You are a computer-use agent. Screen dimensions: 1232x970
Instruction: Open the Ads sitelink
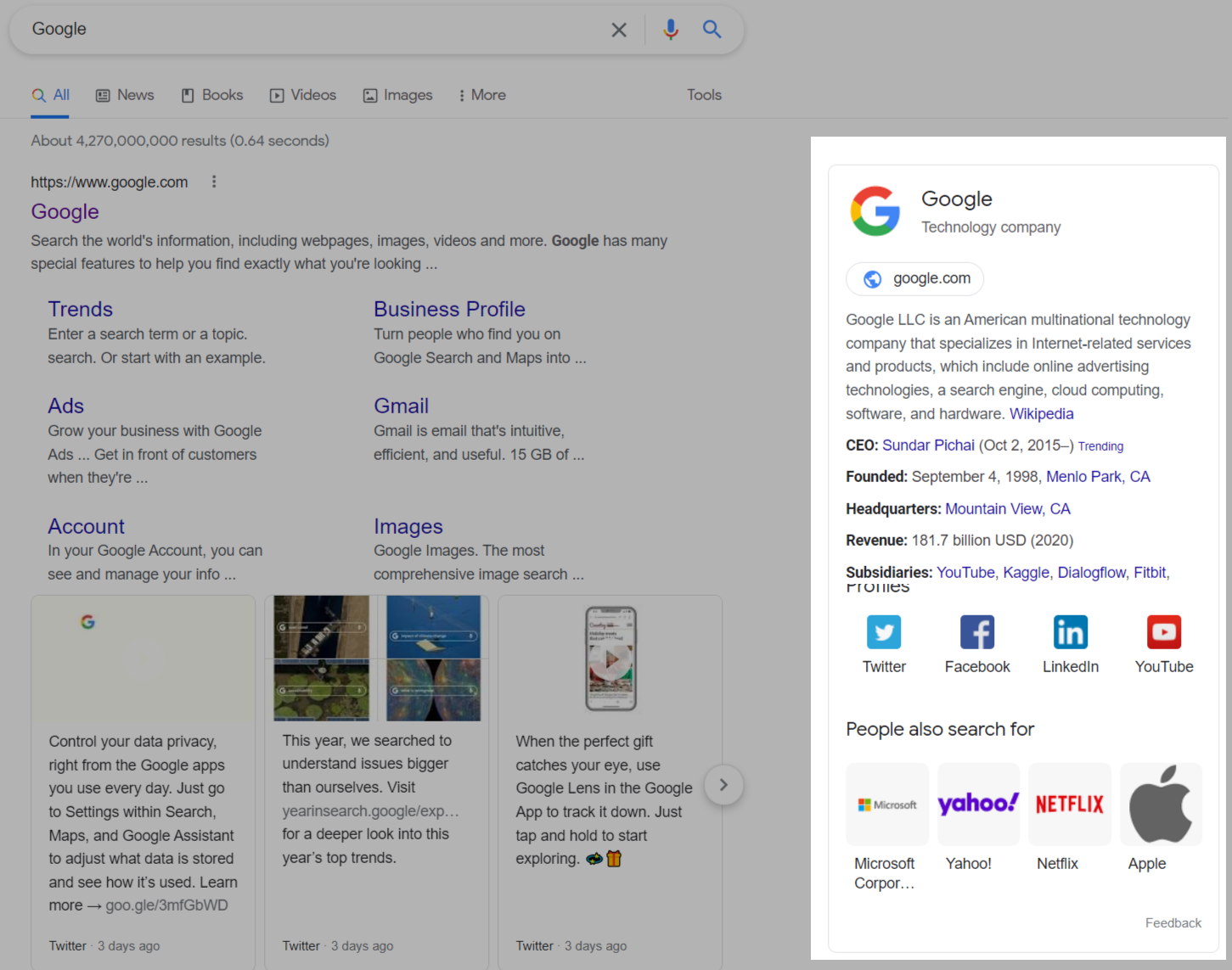(66, 406)
